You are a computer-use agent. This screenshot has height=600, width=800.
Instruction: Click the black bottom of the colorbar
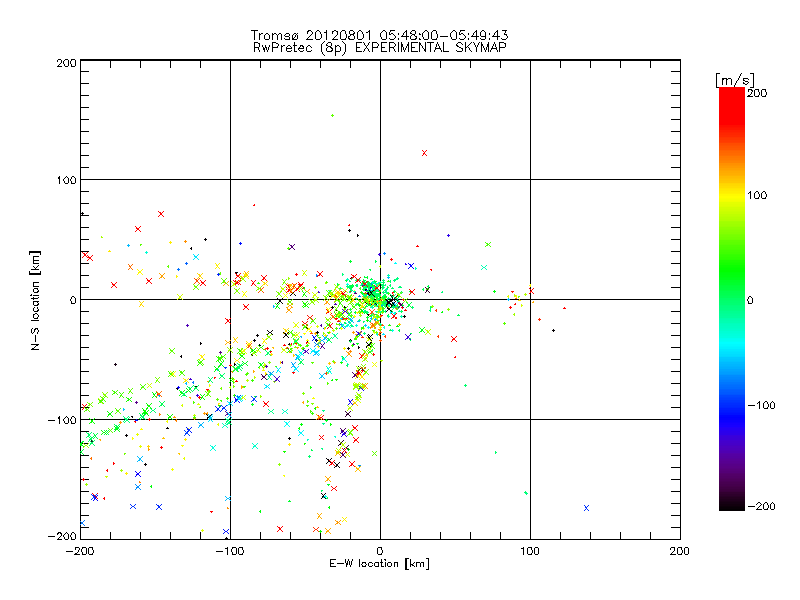point(732,504)
